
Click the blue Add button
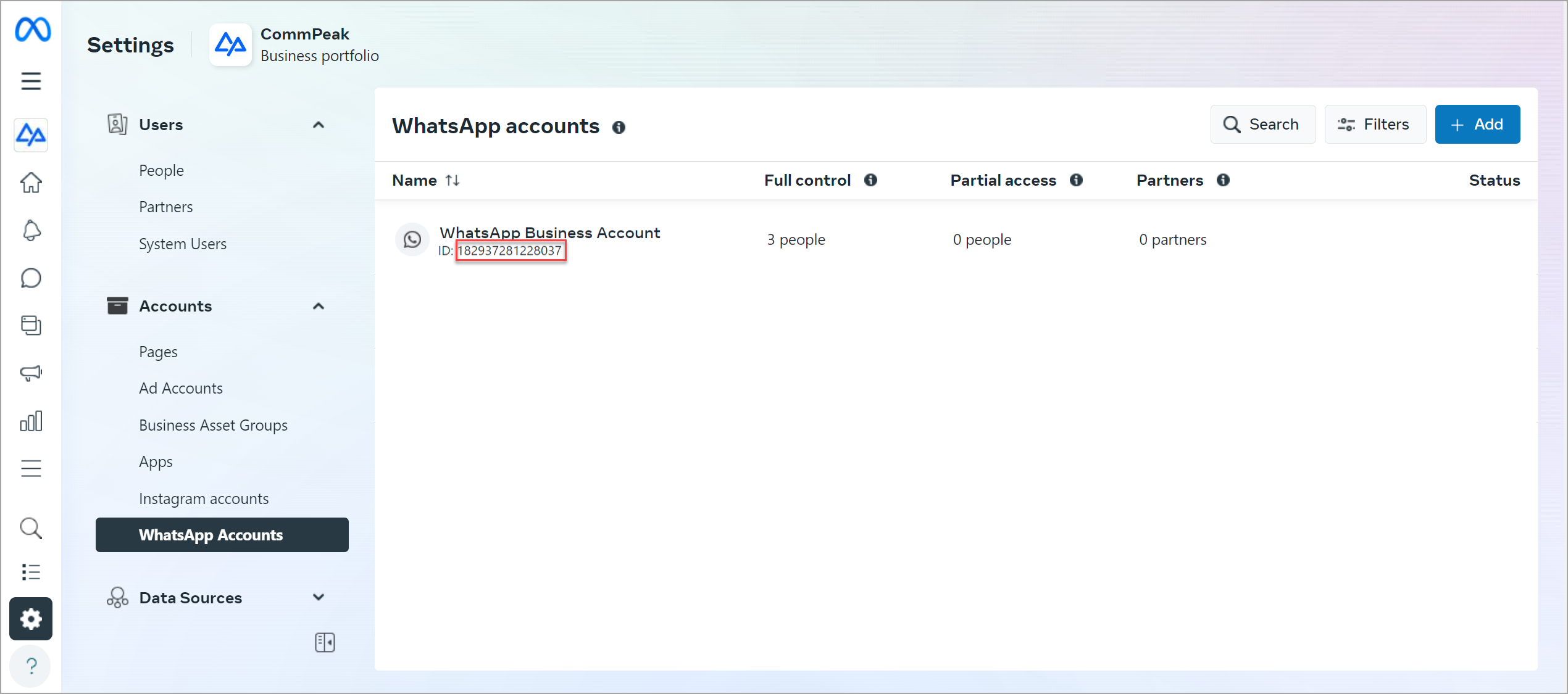coord(1478,125)
